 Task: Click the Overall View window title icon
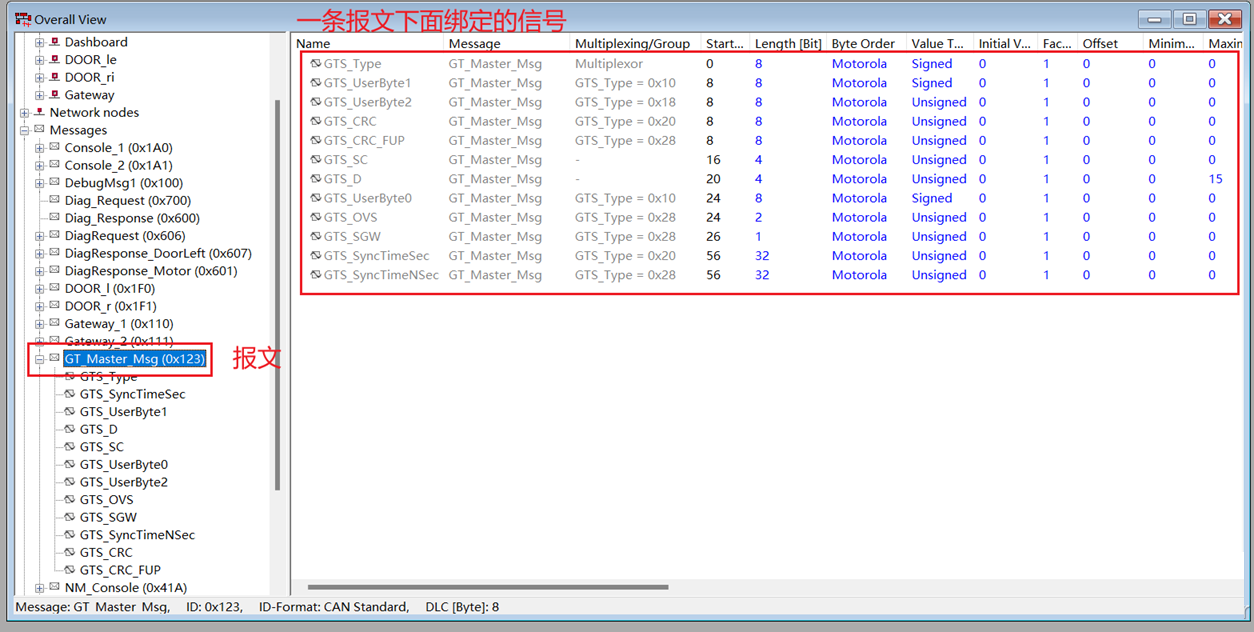22,19
